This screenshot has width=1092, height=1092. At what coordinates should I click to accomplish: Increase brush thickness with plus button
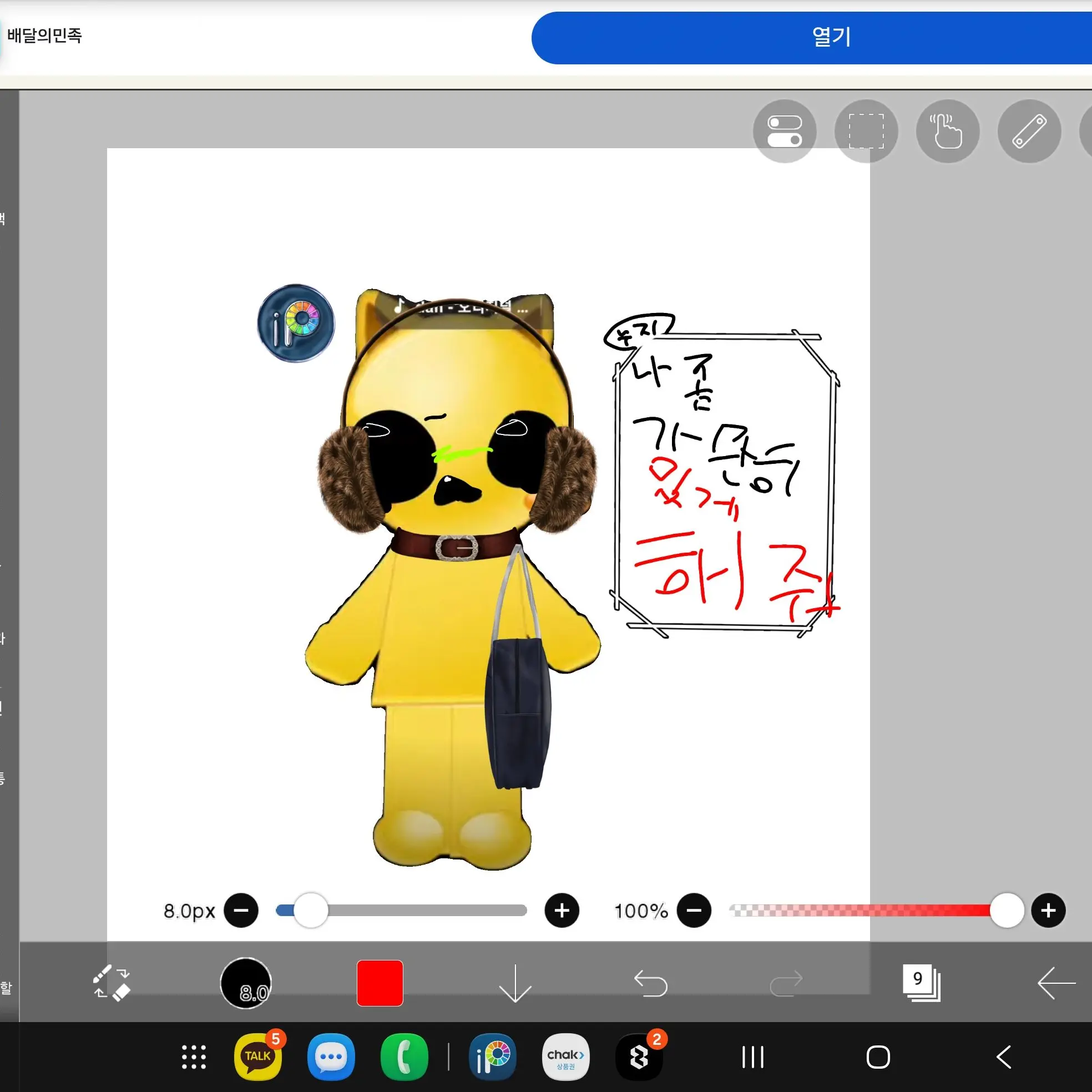(562, 911)
